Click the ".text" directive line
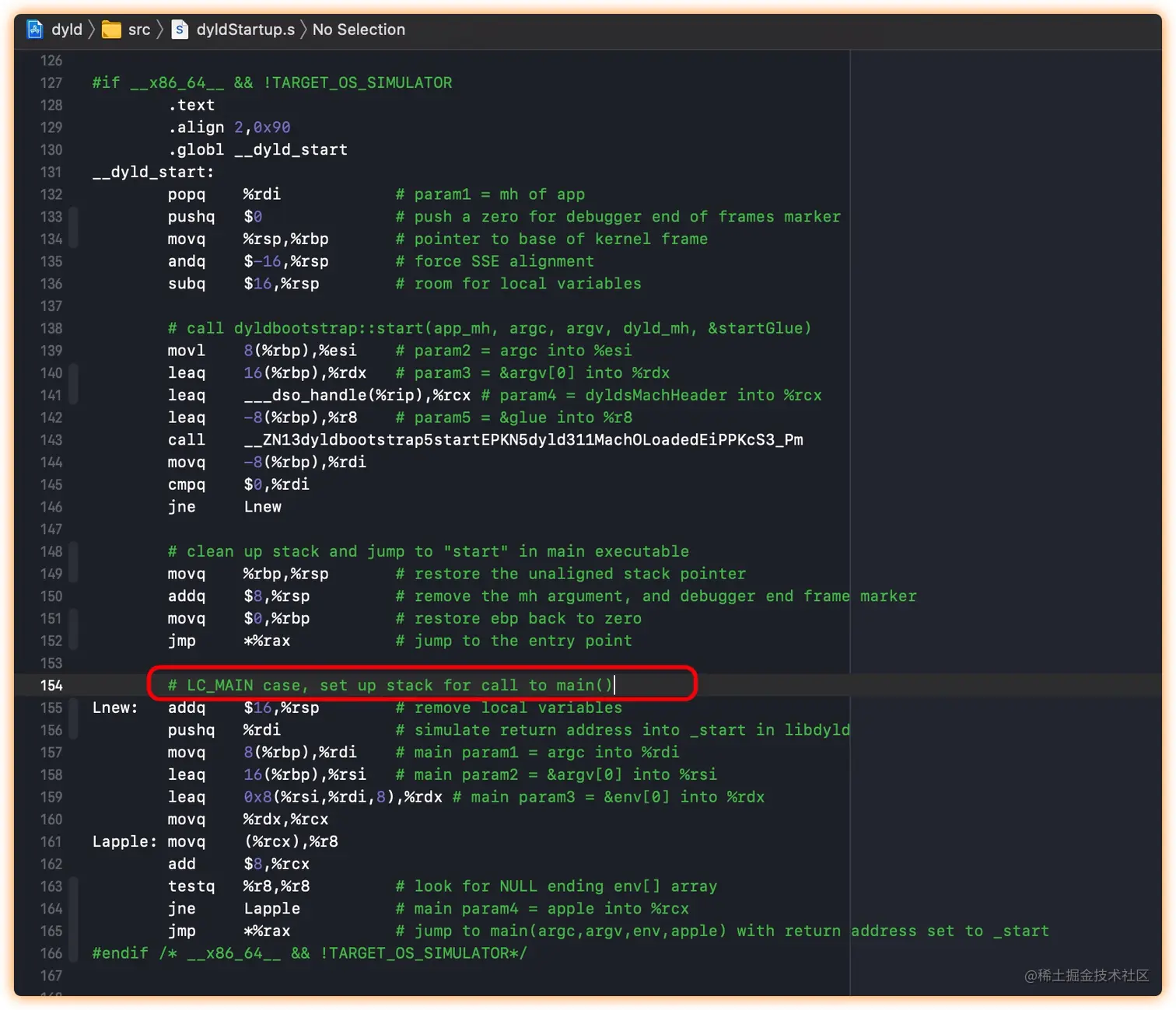 191,105
